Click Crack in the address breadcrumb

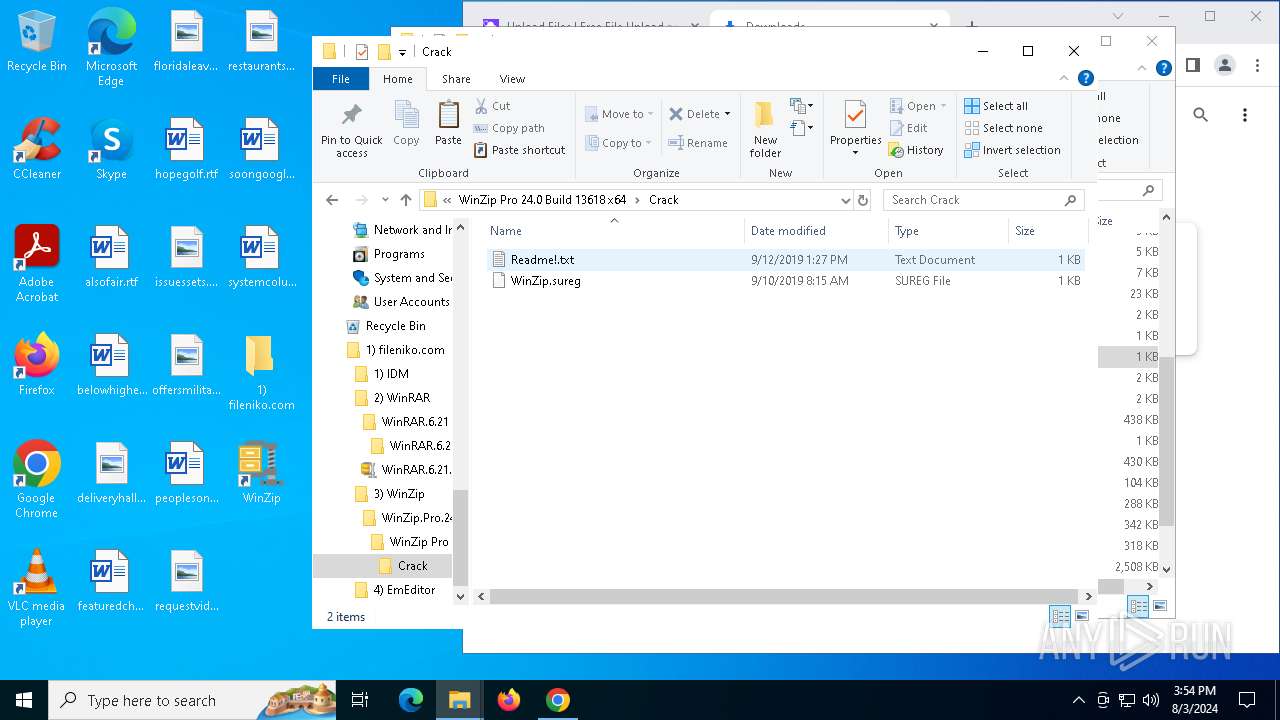[x=663, y=200]
